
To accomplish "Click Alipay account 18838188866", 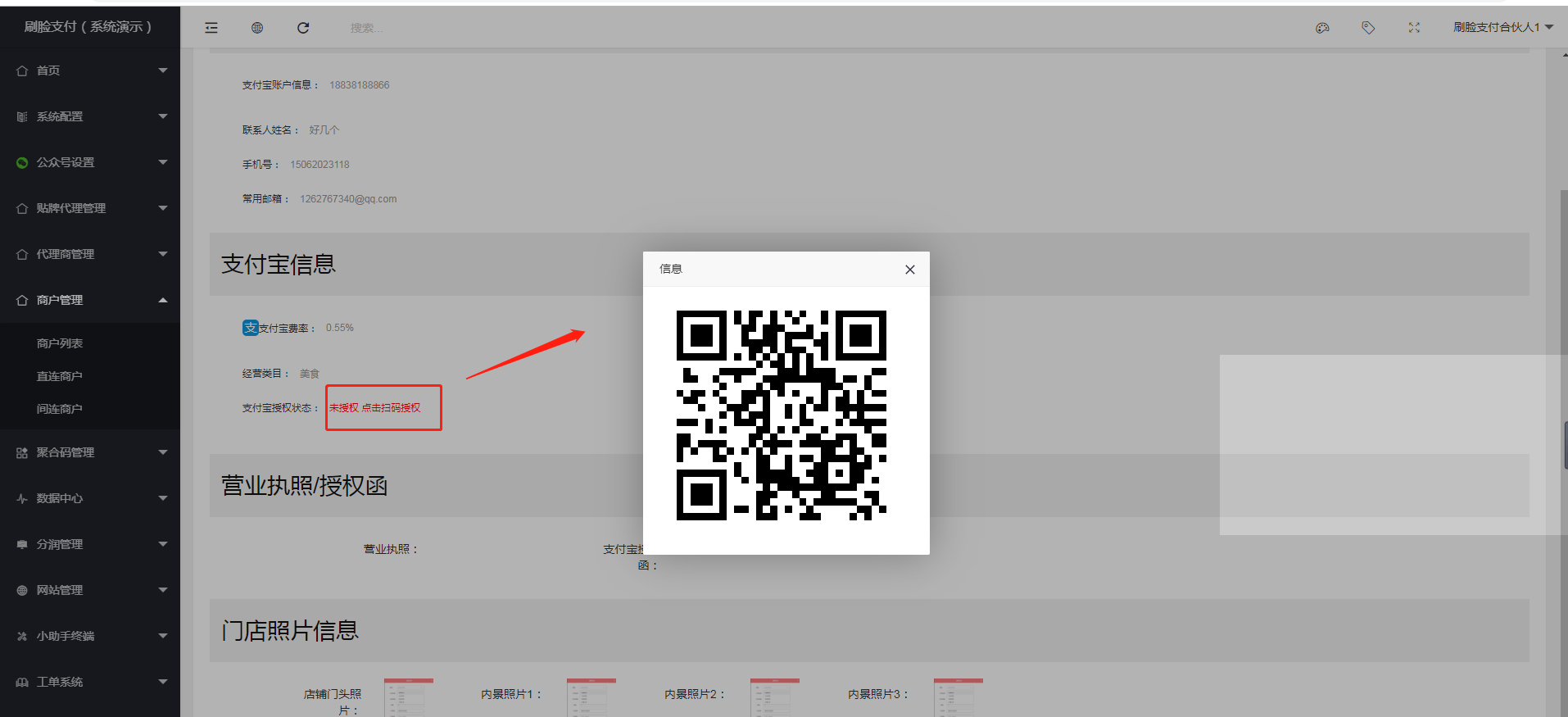I will coord(360,85).
